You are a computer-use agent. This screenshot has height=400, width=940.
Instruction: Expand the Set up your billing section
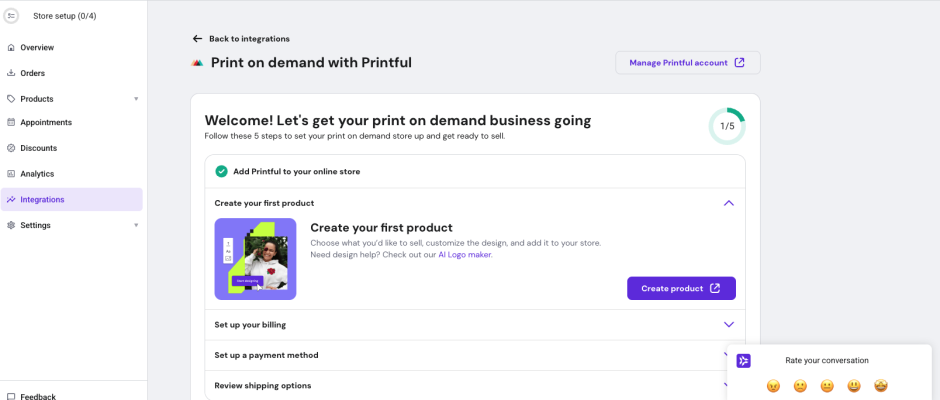point(728,325)
